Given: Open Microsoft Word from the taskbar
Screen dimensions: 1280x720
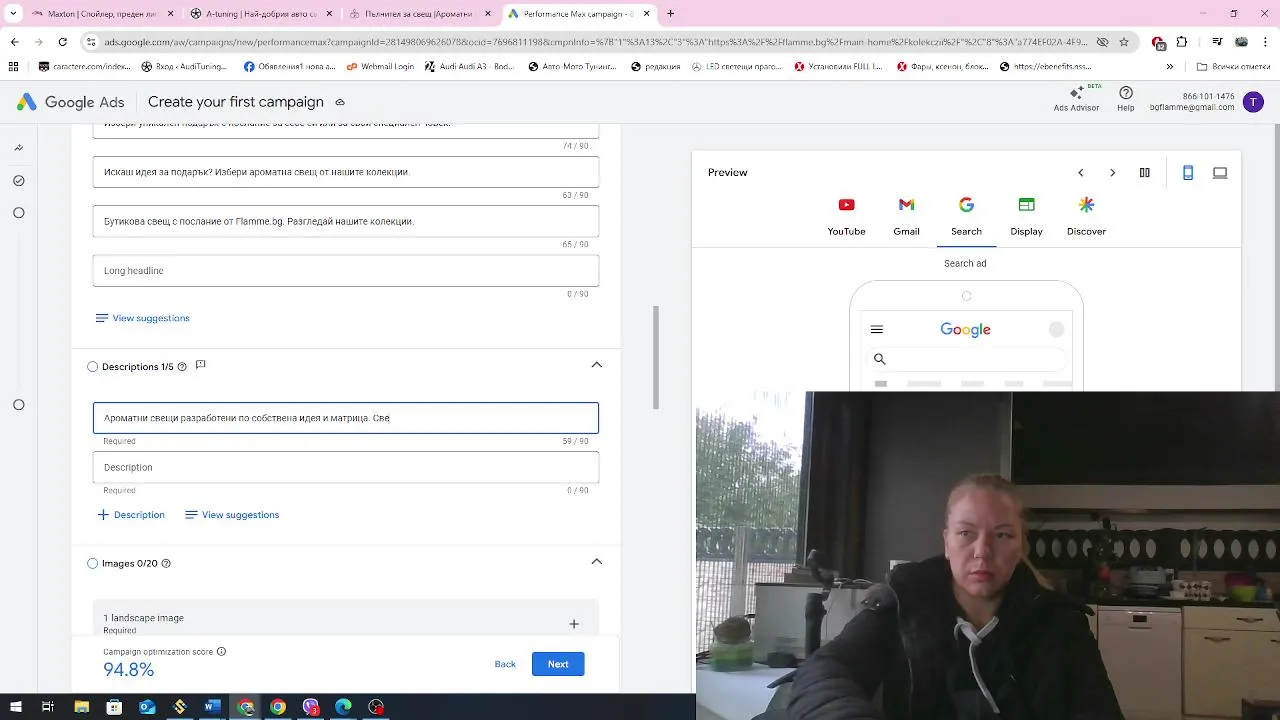Looking at the screenshot, I should coord(212,707).
